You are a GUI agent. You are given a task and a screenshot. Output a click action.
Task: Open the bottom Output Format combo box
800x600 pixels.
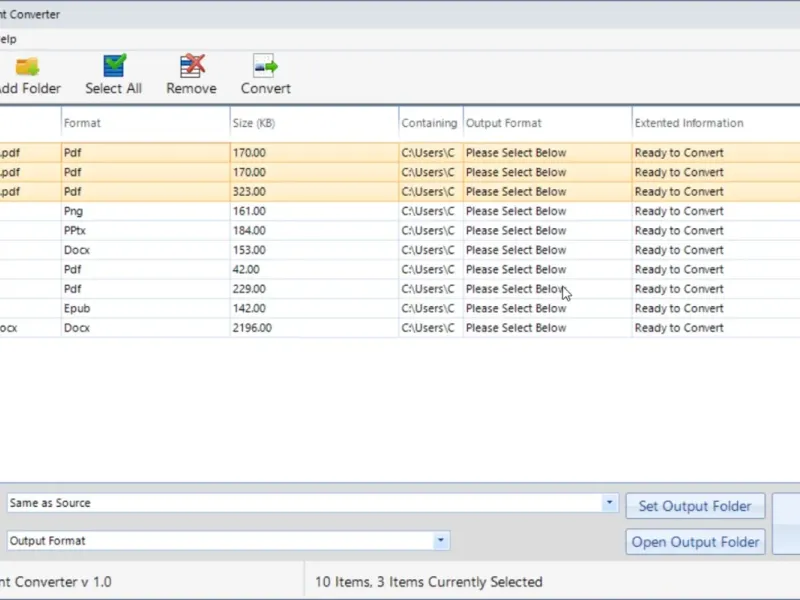tap(440, 541)
